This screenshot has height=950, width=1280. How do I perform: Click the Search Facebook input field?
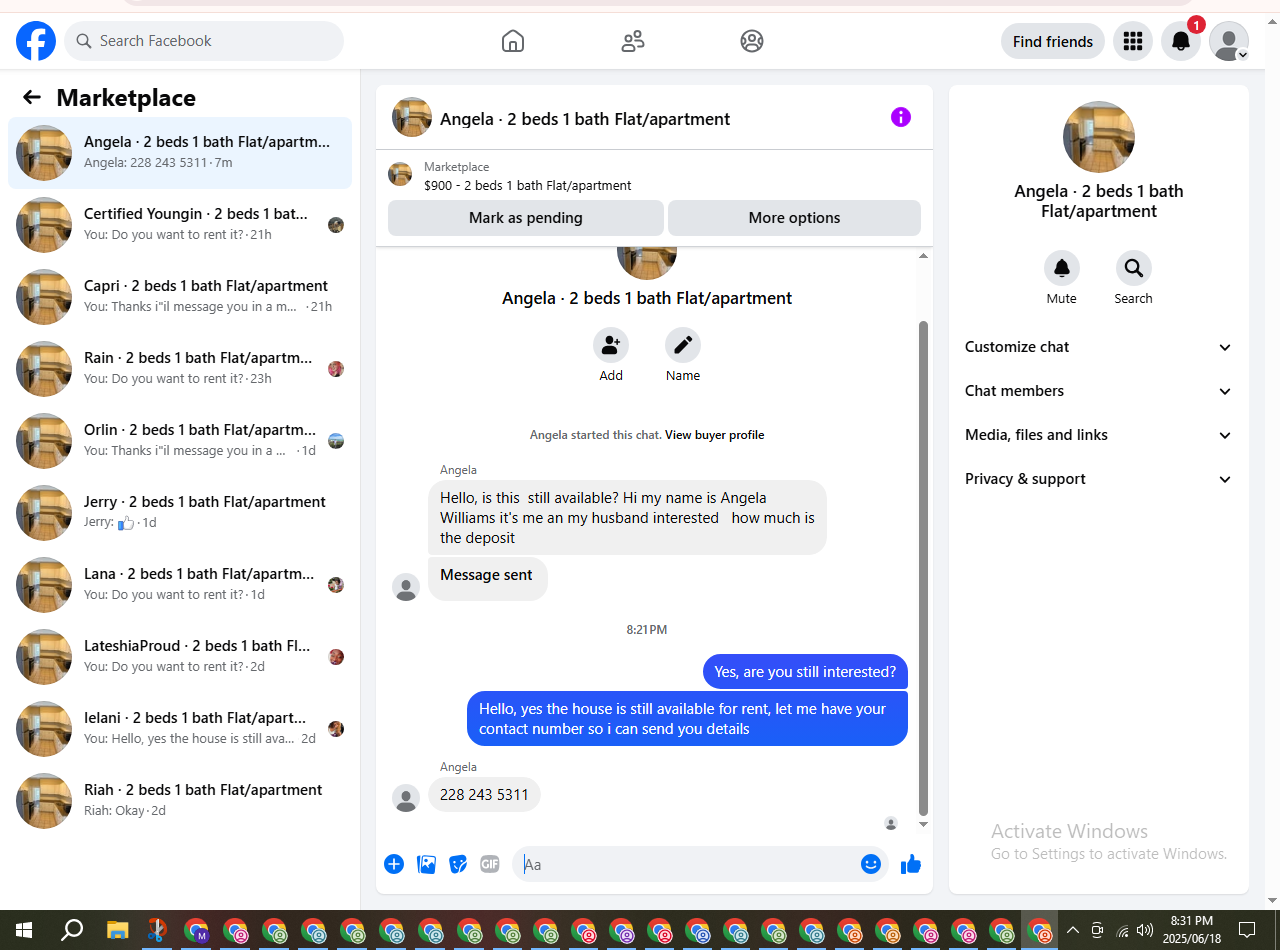pyautogui.click(x=204, y=41)
